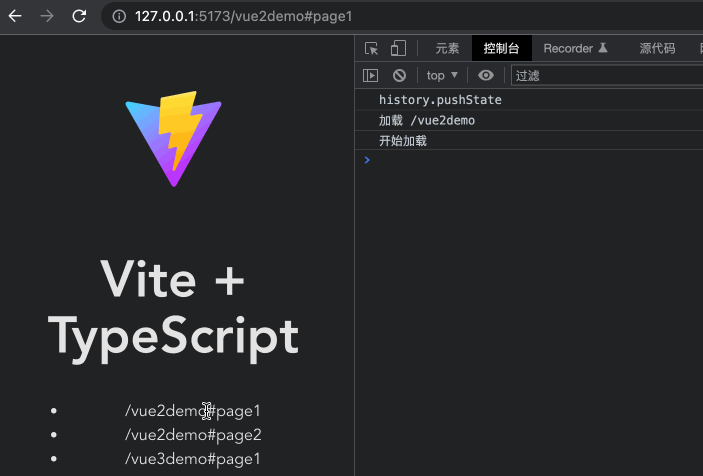The image size is (703, 476).
Task: Open the /vue2demo#page1 link
Action: pos(193,411)
